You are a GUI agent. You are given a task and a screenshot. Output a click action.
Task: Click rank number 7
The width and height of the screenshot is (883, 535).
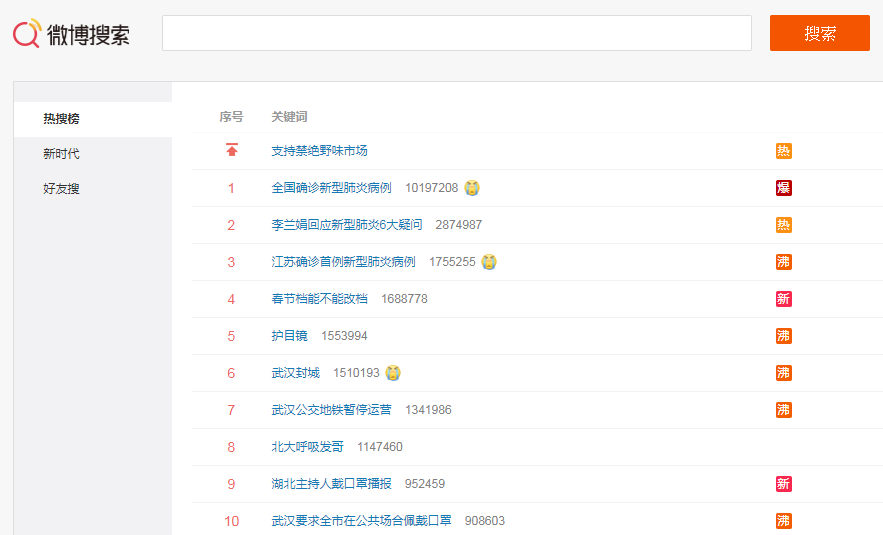[231, 410]
